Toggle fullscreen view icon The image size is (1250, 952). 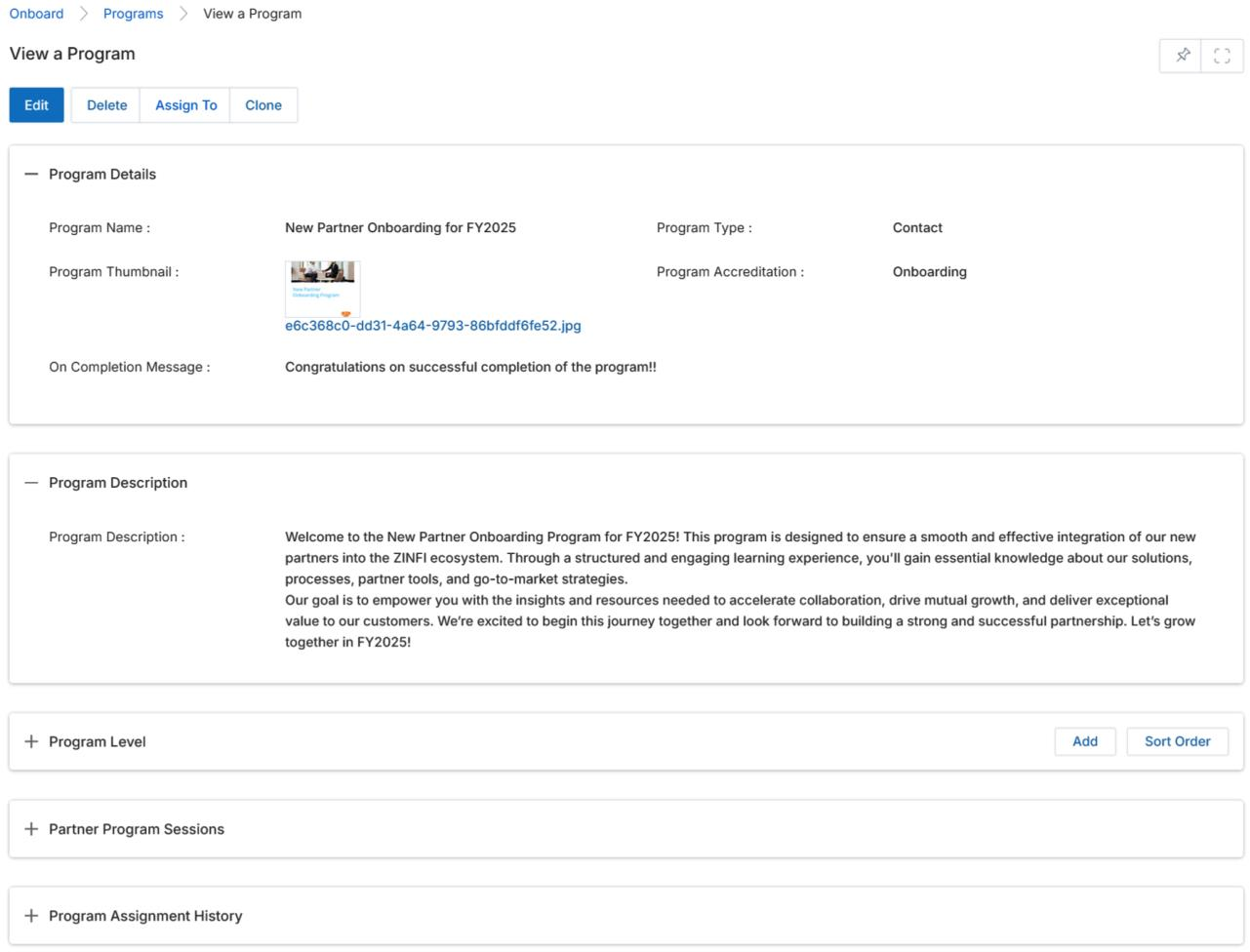pos(1222,56)
